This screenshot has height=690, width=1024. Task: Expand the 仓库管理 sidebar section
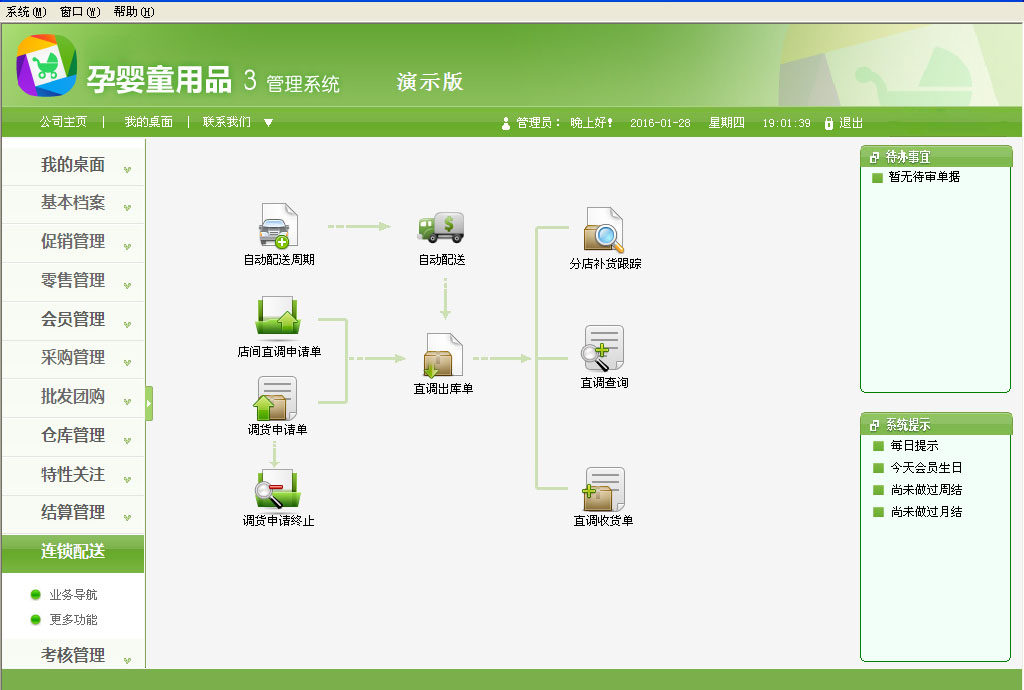pyautogui.click(x=73, y=435)
